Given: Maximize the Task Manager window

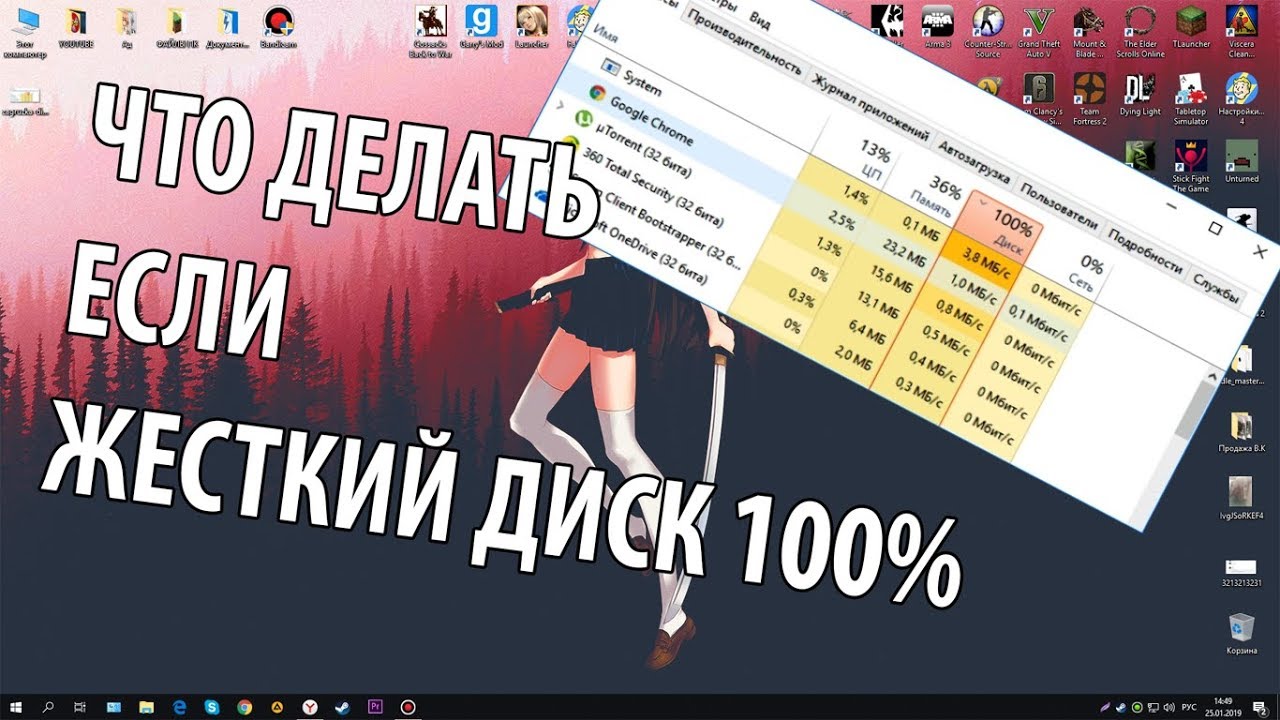Looking at the screenshot, I should (x=1215, y=229).
